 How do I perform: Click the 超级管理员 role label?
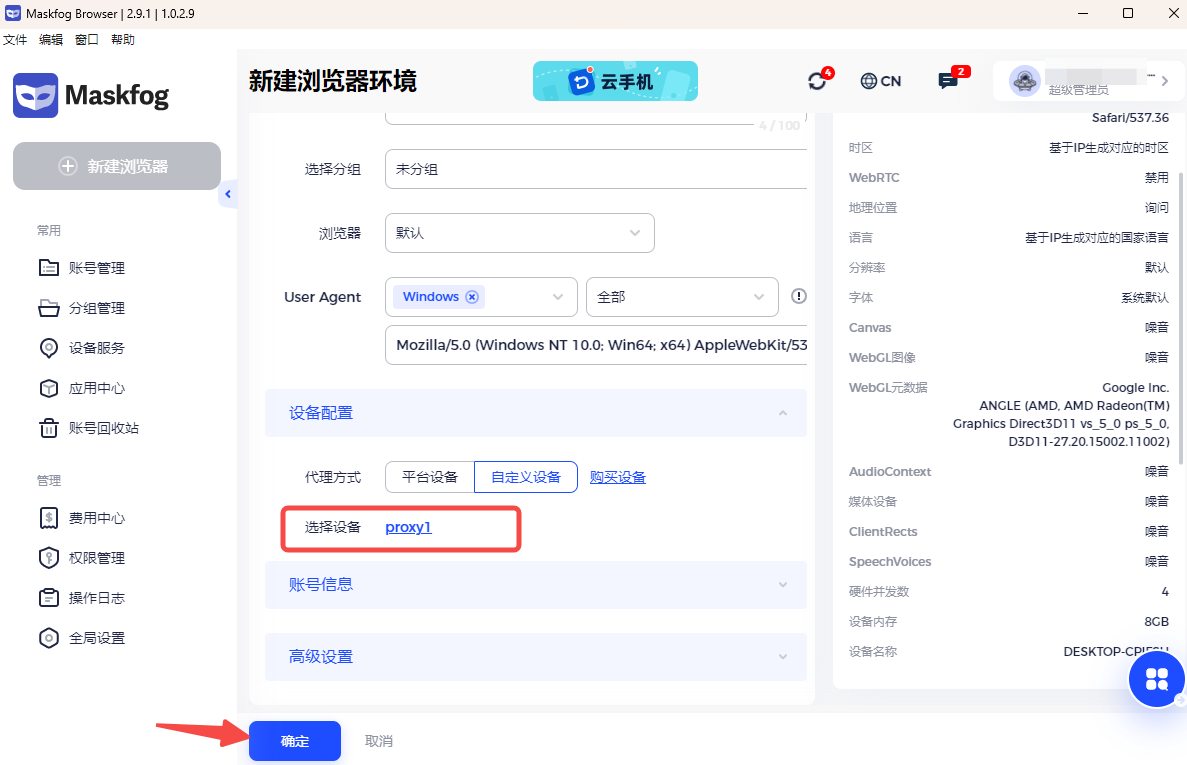pos(1078,91)
